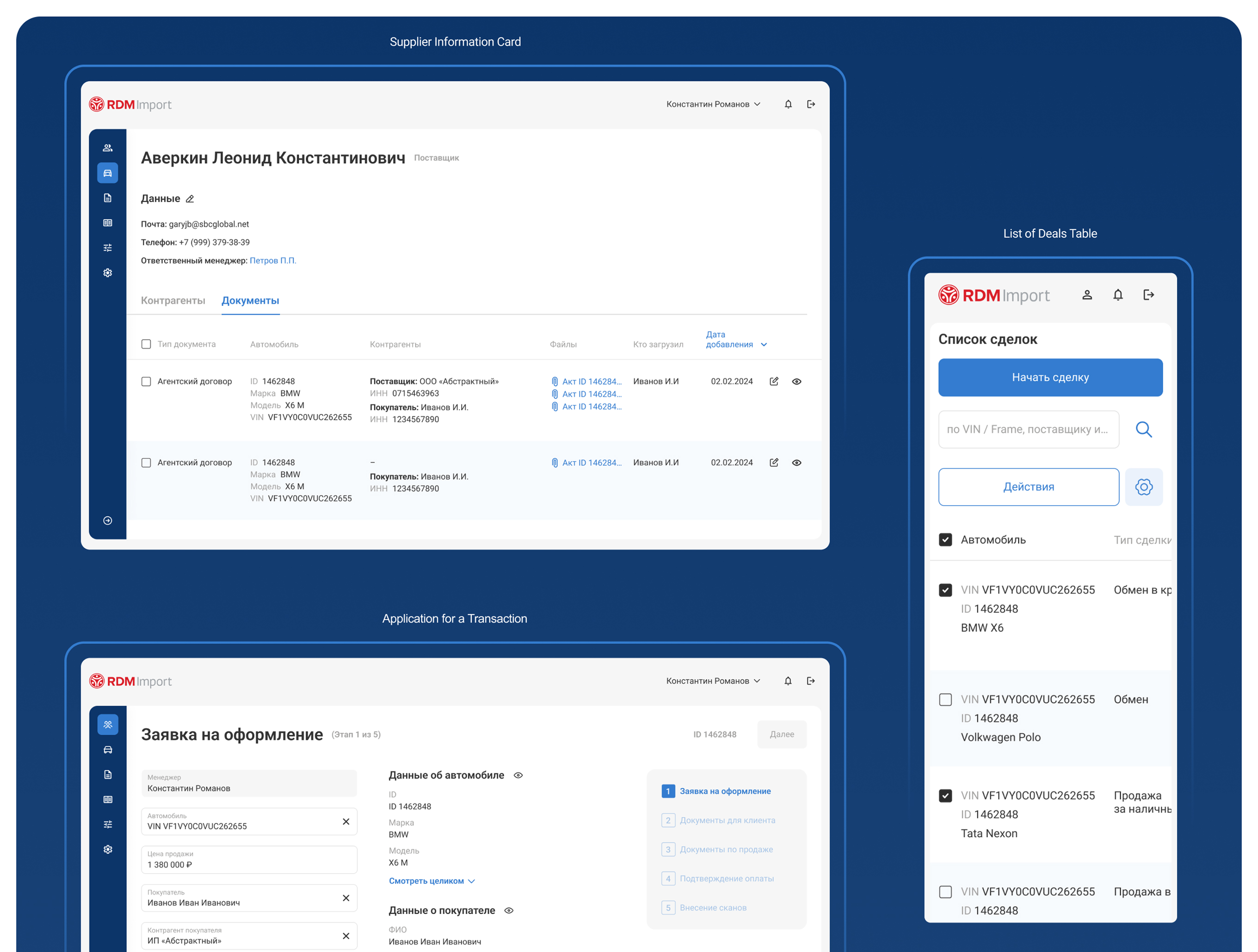Check the Volkswagen Polo deal checkbox
This screenshot has height=952, width=1258.
coord(945,699)
